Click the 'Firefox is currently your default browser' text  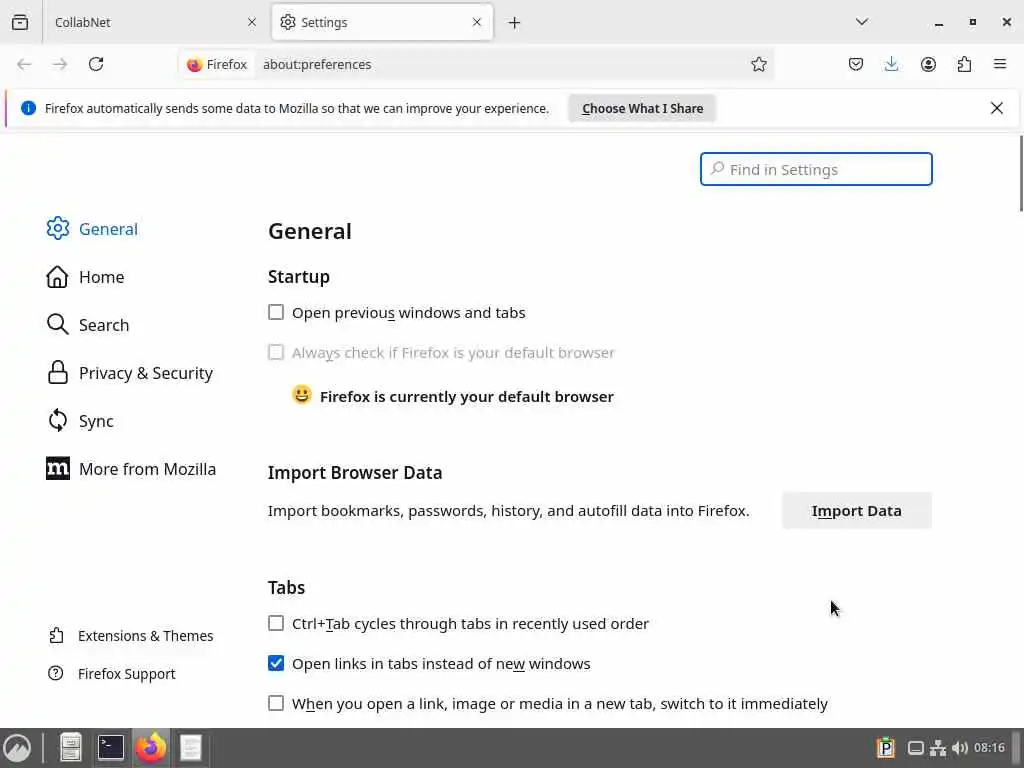(467, 396)
